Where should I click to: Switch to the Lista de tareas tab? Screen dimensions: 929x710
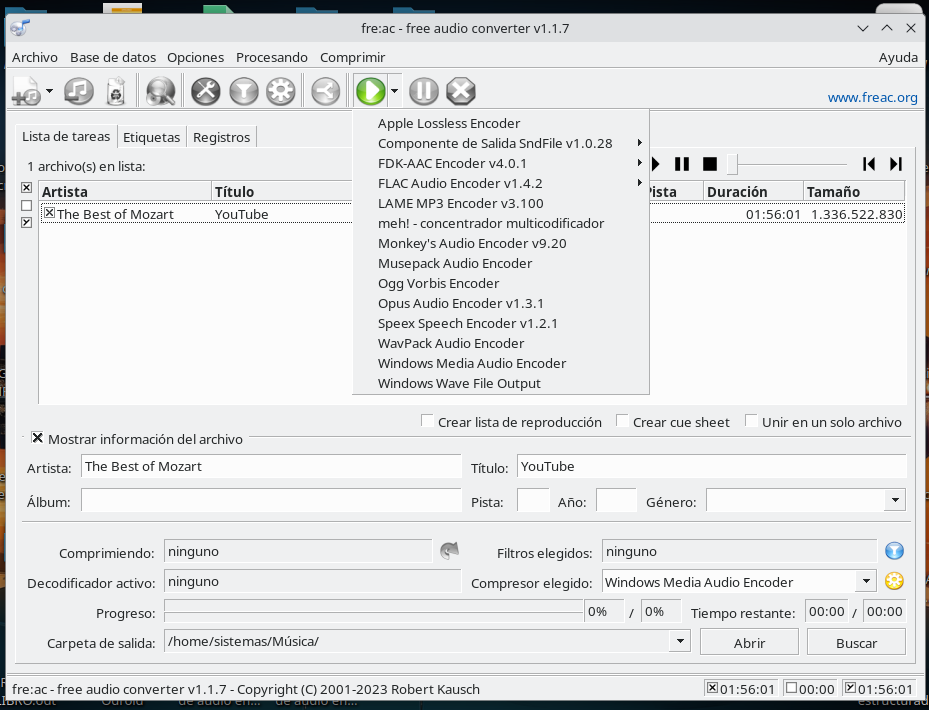pos(66,136)
